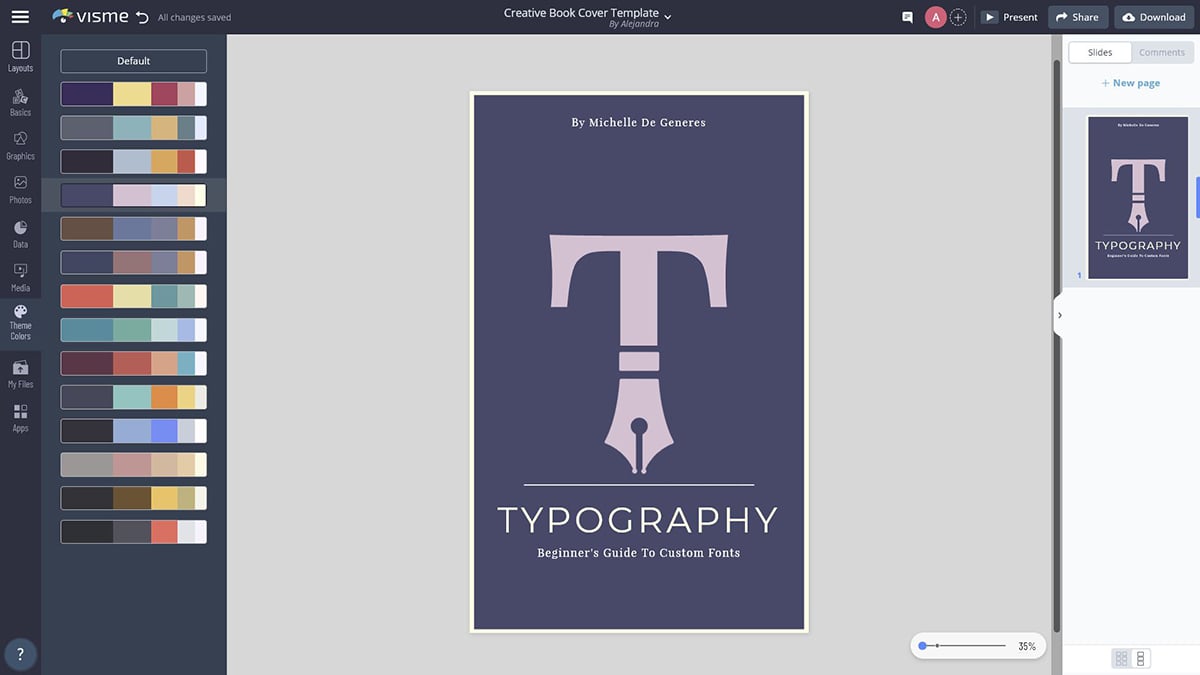Image resolution: width=1200 pixels, height=675 pixels.
Task: Open the Photos panel
Action: [20, 189]
